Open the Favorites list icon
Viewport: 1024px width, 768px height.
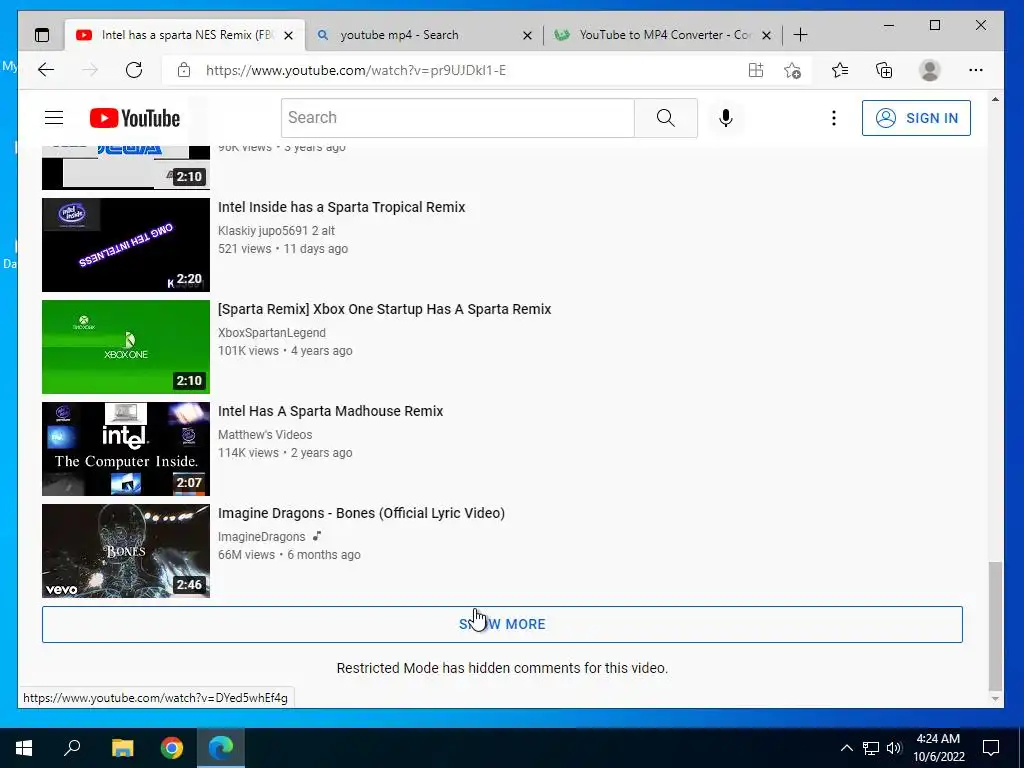840,70
